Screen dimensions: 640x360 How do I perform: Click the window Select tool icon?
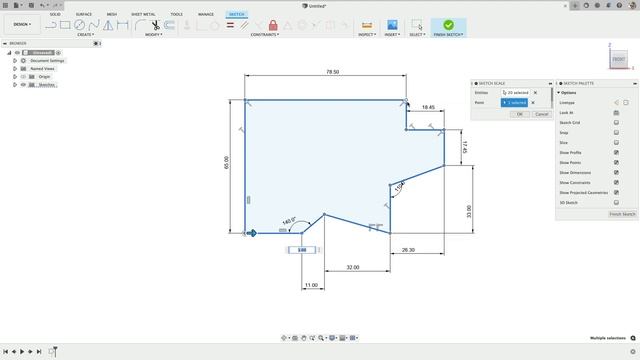[417, 25]
